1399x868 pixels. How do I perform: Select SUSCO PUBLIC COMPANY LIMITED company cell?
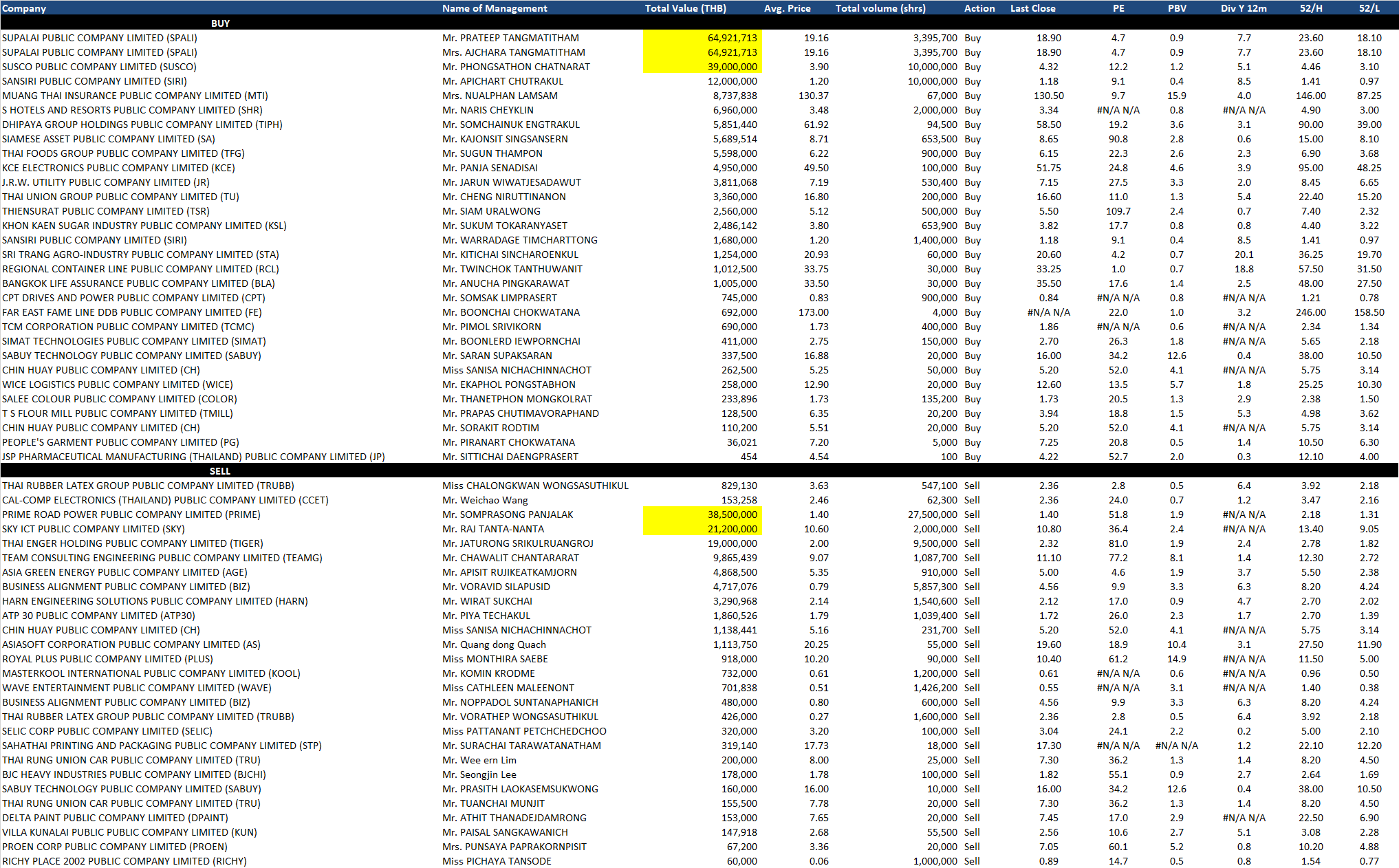pos(99,67)
